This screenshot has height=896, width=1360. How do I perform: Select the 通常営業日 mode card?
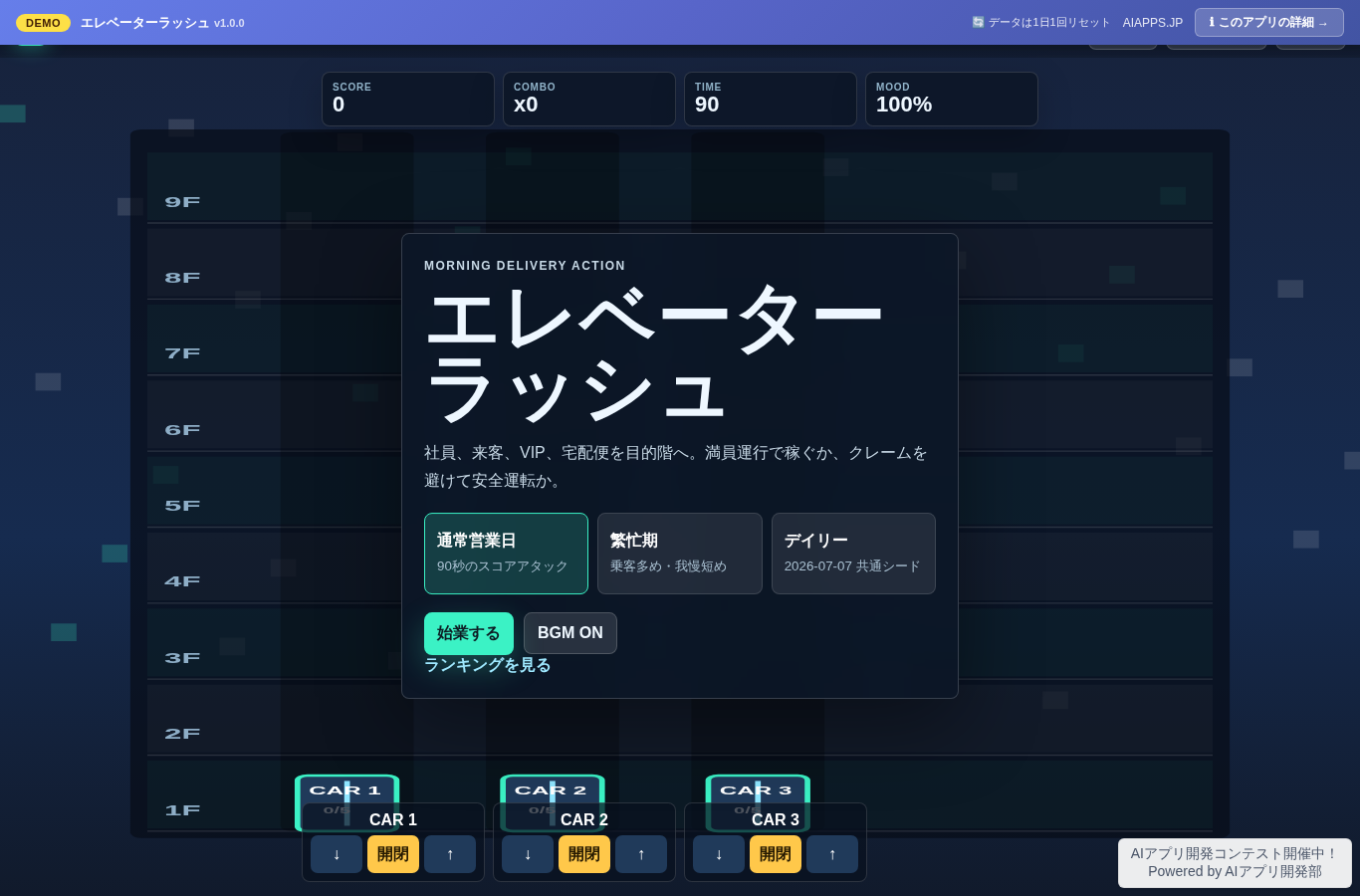tap(506, 554)
